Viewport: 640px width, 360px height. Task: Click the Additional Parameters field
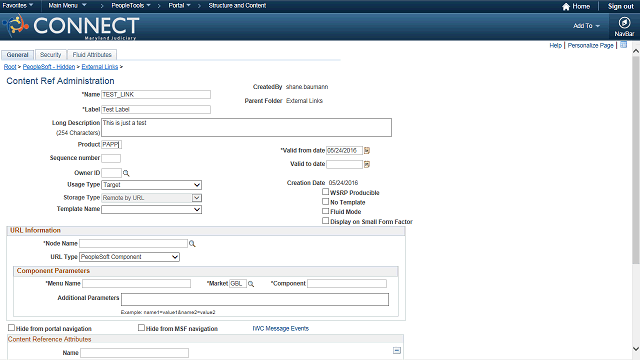pos(255,299)
